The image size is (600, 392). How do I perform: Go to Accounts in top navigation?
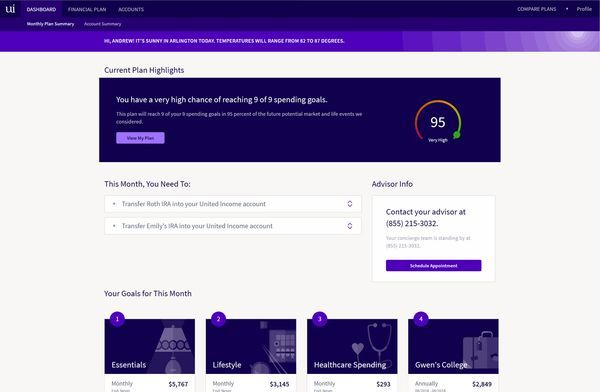pos(131,9)
